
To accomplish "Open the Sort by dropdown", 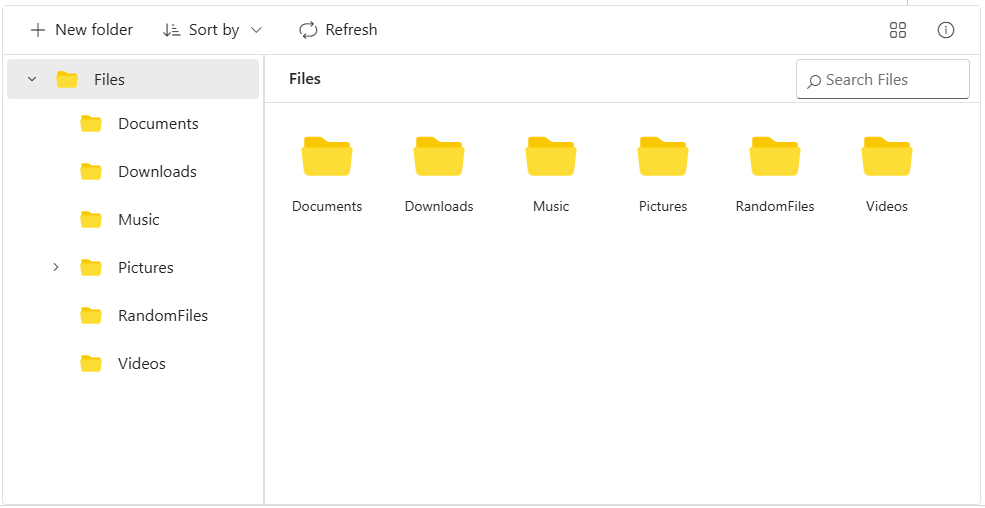I will (212, 30).
